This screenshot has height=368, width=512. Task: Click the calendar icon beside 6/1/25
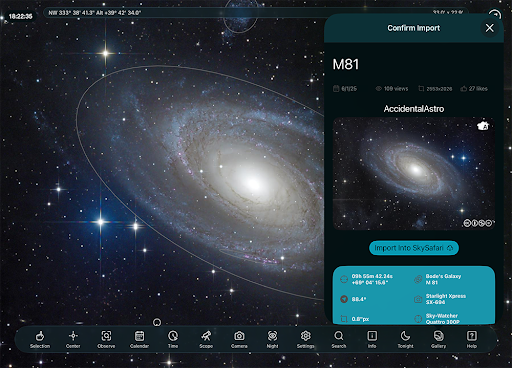(x=336, y=89)
